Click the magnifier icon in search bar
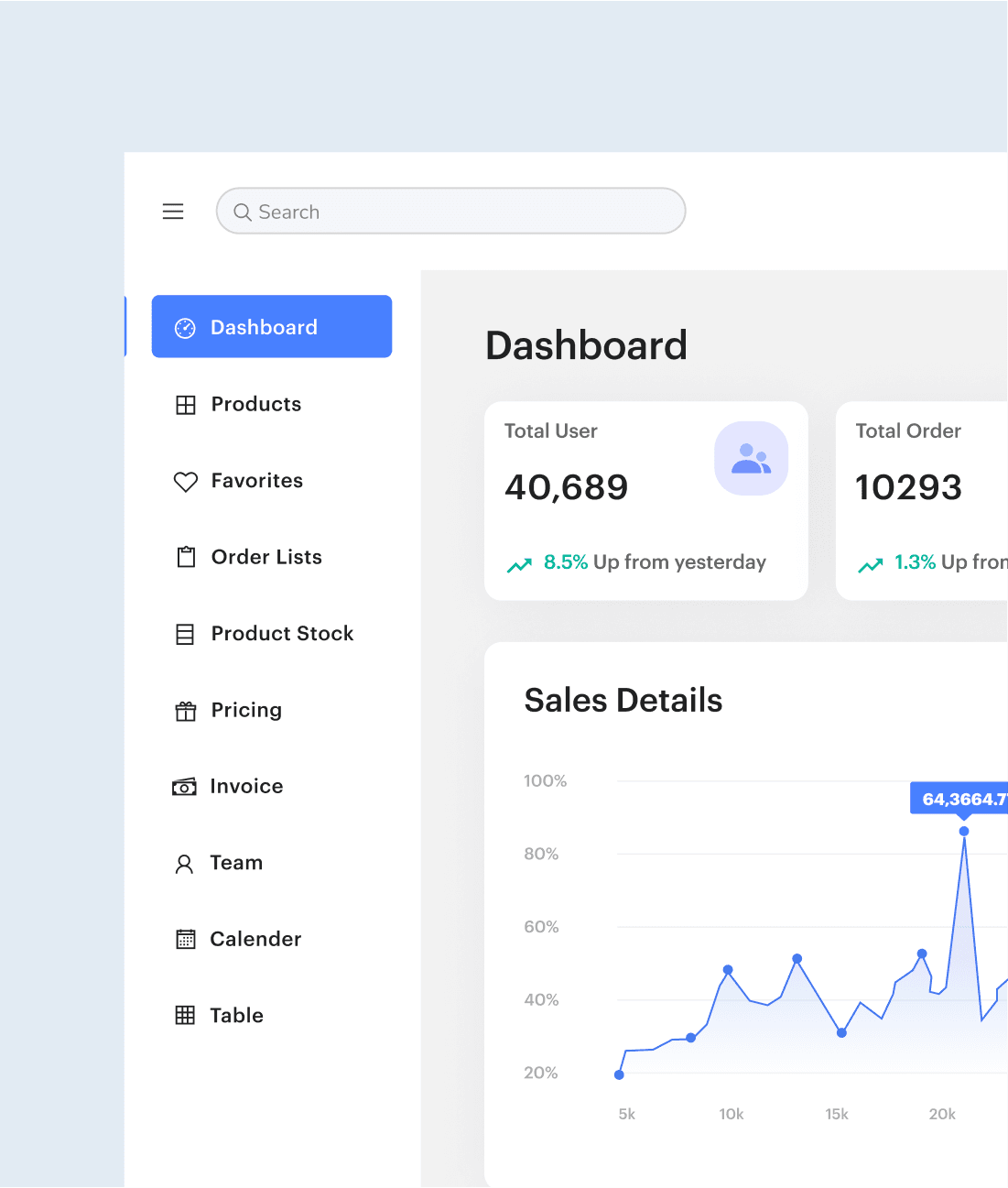The height and width of the screenshot is (1188, 1008). click(x=243, y=213)
